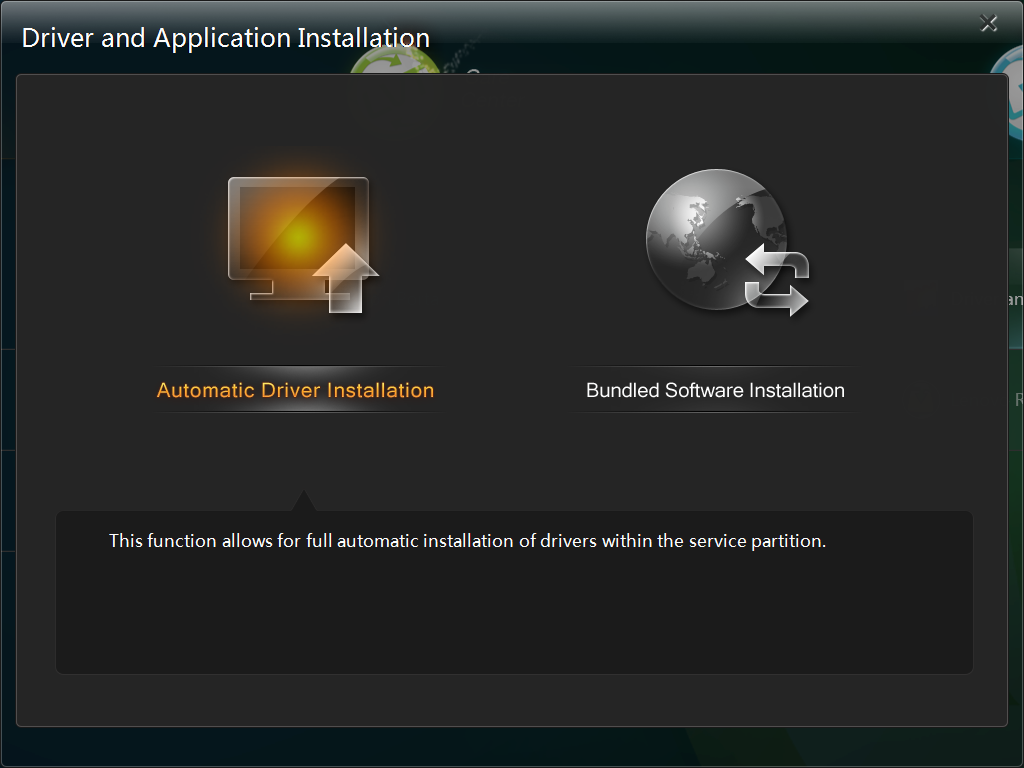This screenshot has width=1024, height=768.
Task: Select the Bundled Software Installation label
Action: [x=715, y=391]
